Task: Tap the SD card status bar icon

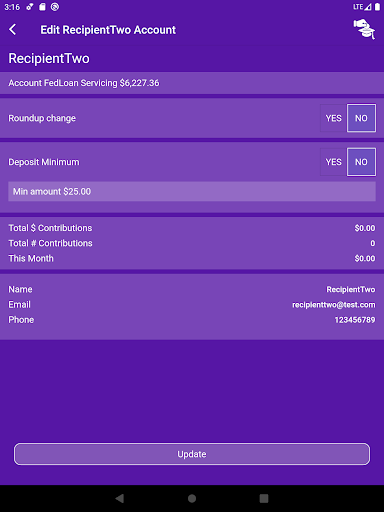Action: (42, 7)
